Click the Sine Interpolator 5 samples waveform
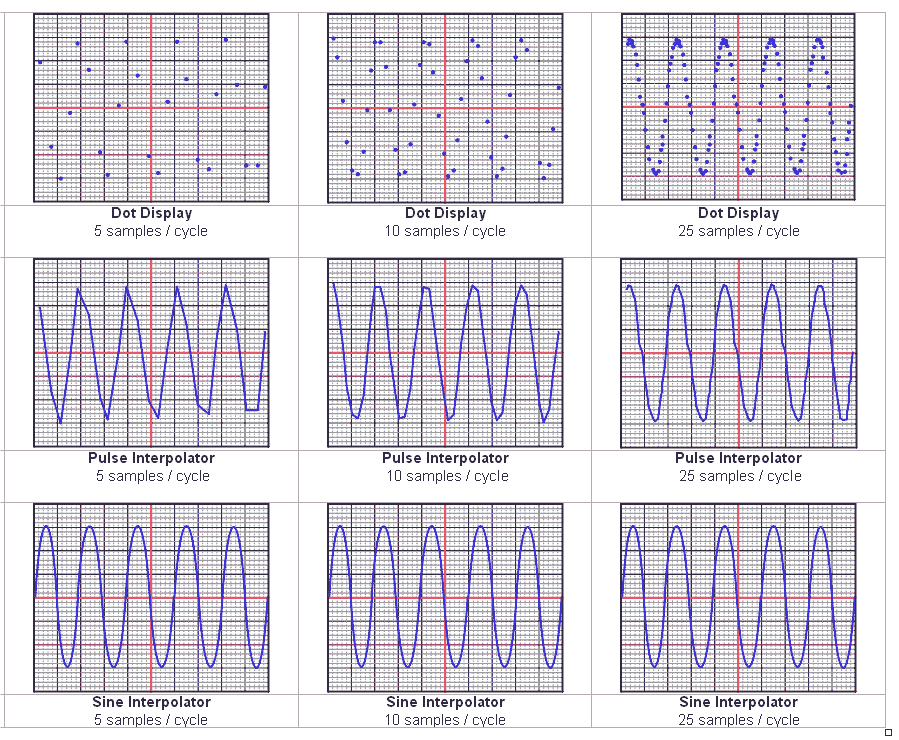The image size is (899, 740). (151, 597)
